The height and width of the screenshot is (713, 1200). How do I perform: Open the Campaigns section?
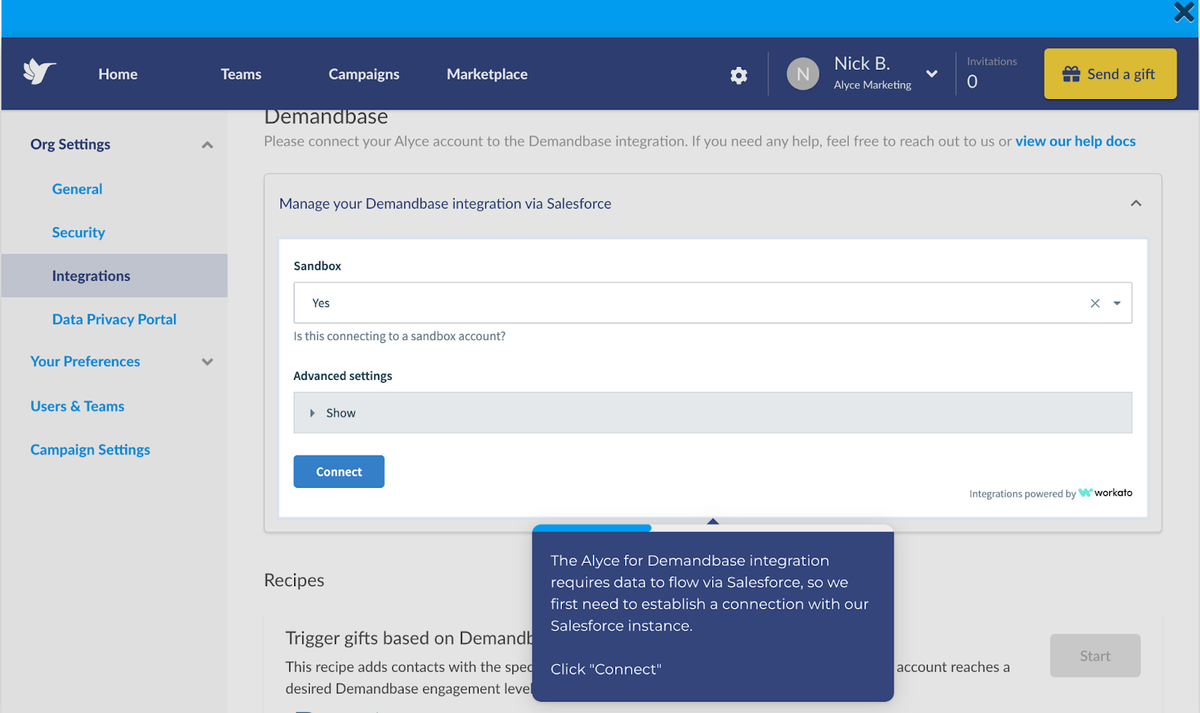364,74
